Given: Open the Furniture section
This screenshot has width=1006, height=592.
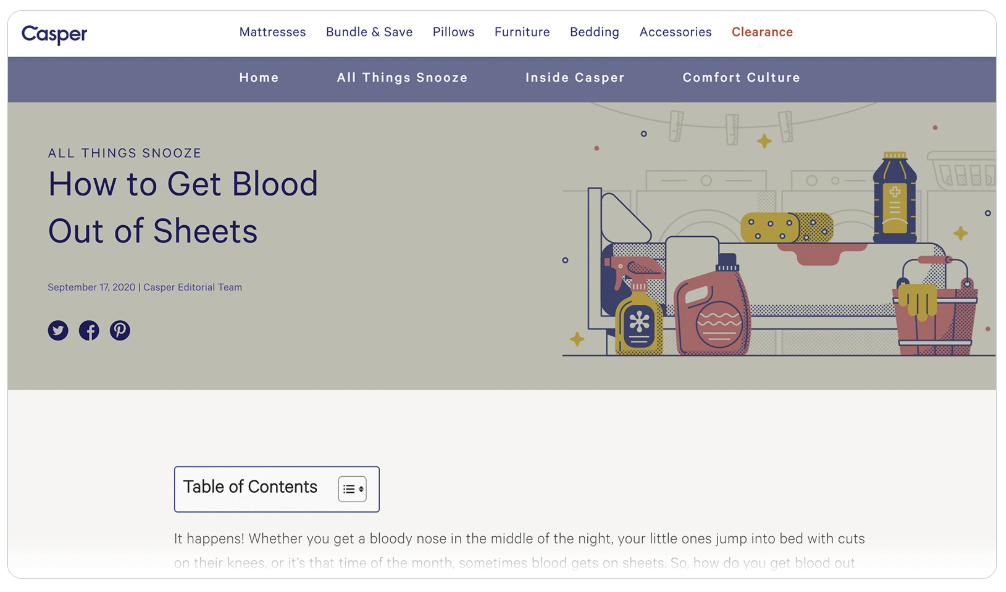Looking at the screenshot, I should pos(522,32).
